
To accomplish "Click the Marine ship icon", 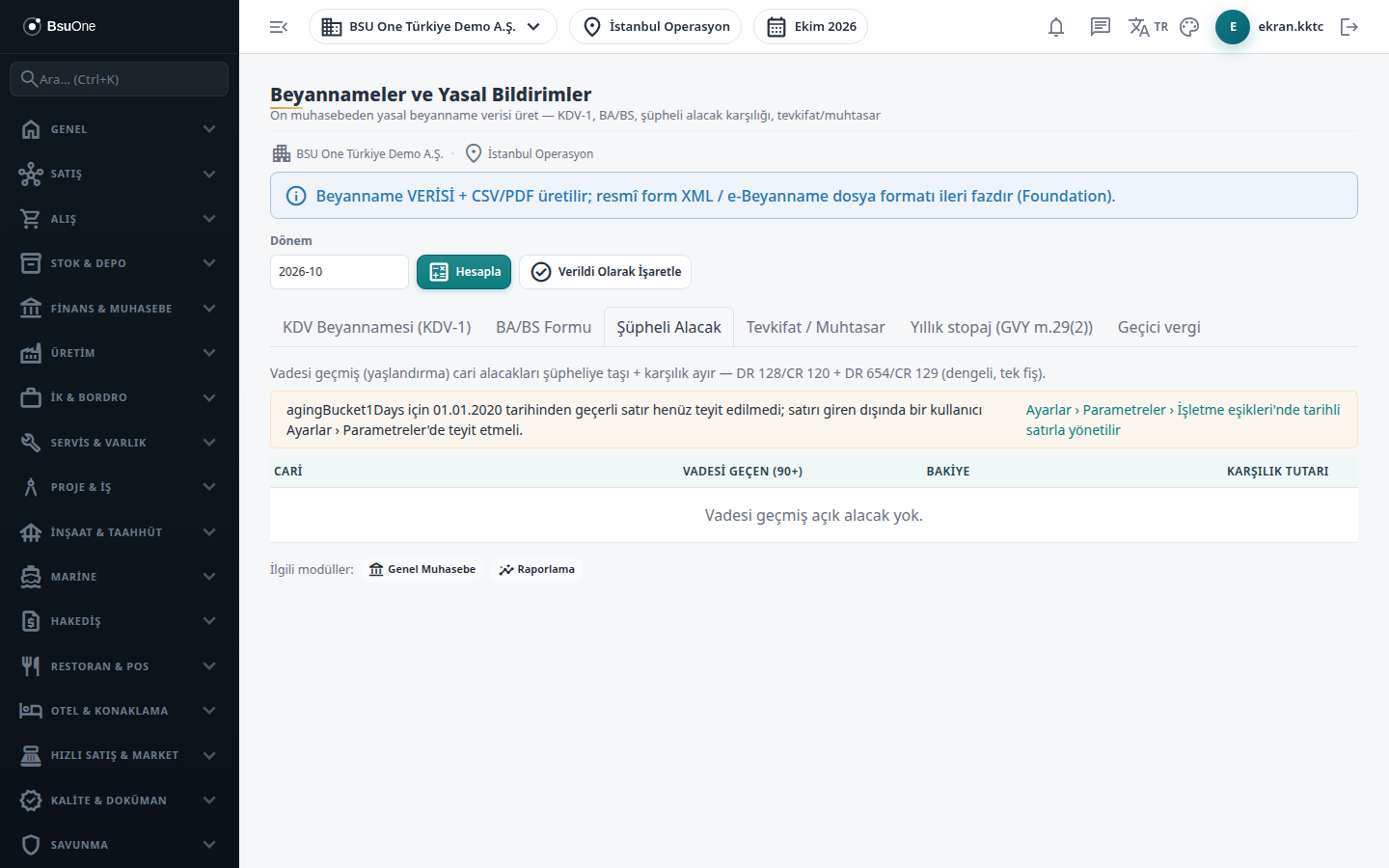I will coord(31,577).
